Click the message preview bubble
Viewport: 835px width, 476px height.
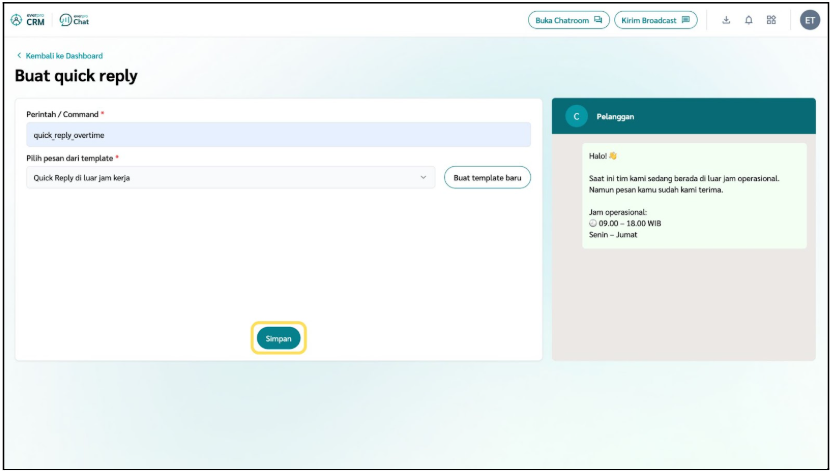694,195
